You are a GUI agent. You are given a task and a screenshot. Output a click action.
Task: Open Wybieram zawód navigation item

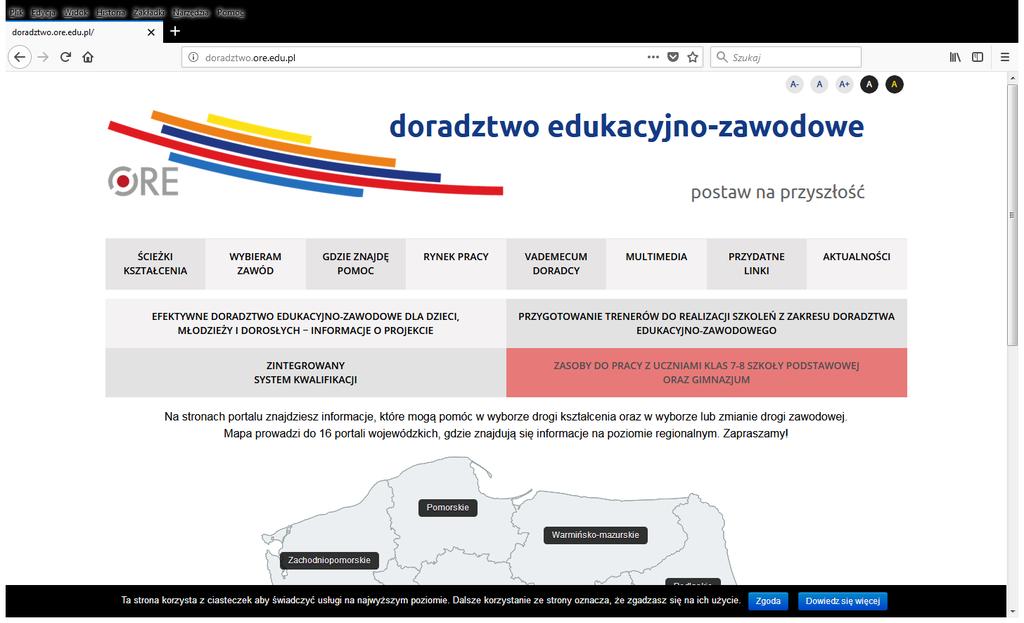[255, 264]
